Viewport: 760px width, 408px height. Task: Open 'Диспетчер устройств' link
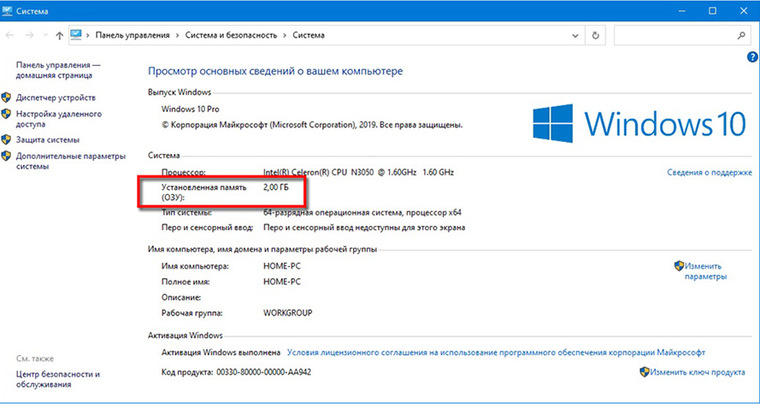pos(56,97)
